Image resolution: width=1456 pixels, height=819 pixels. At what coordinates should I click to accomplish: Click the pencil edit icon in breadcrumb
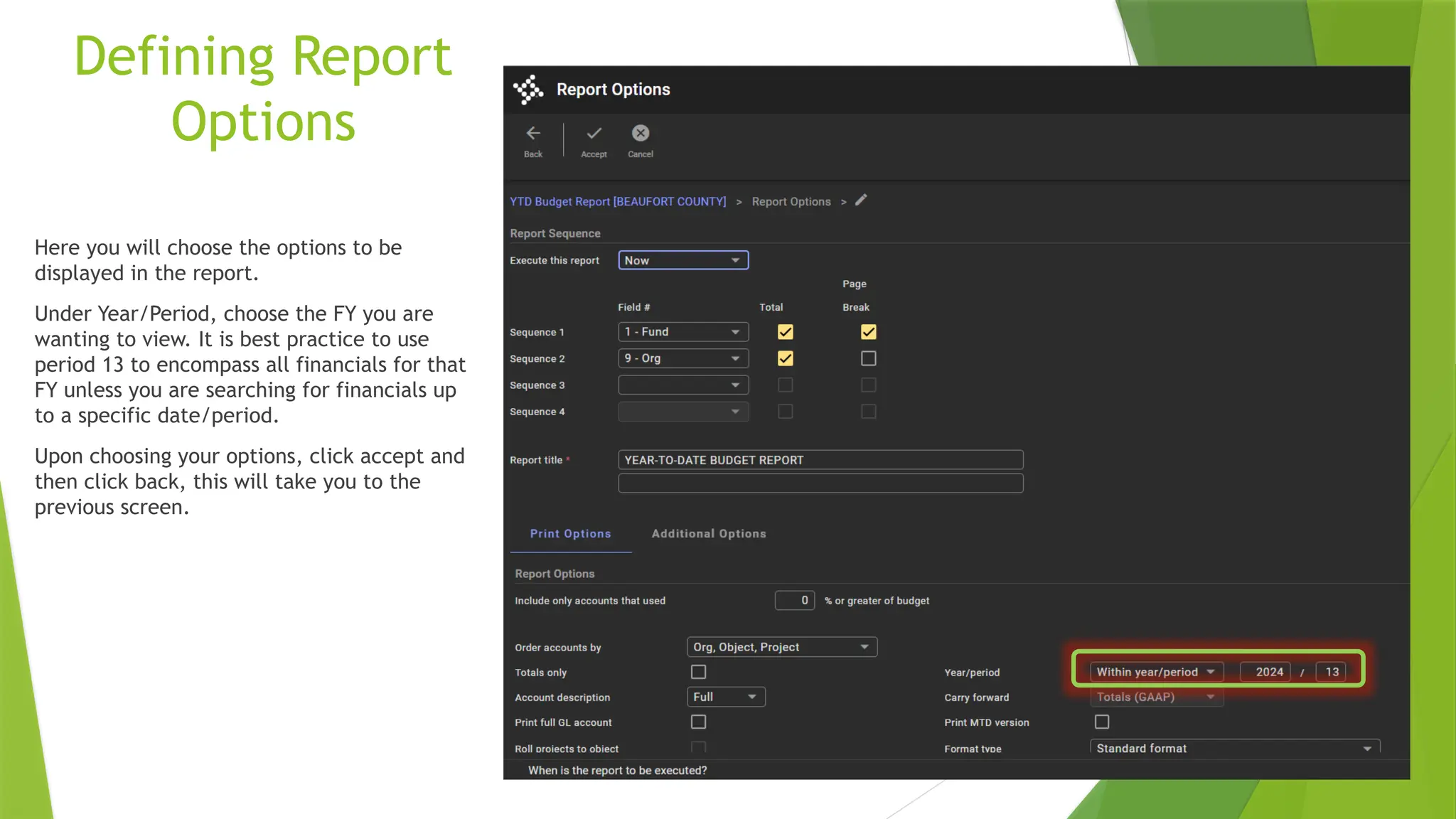click(861, 200)
